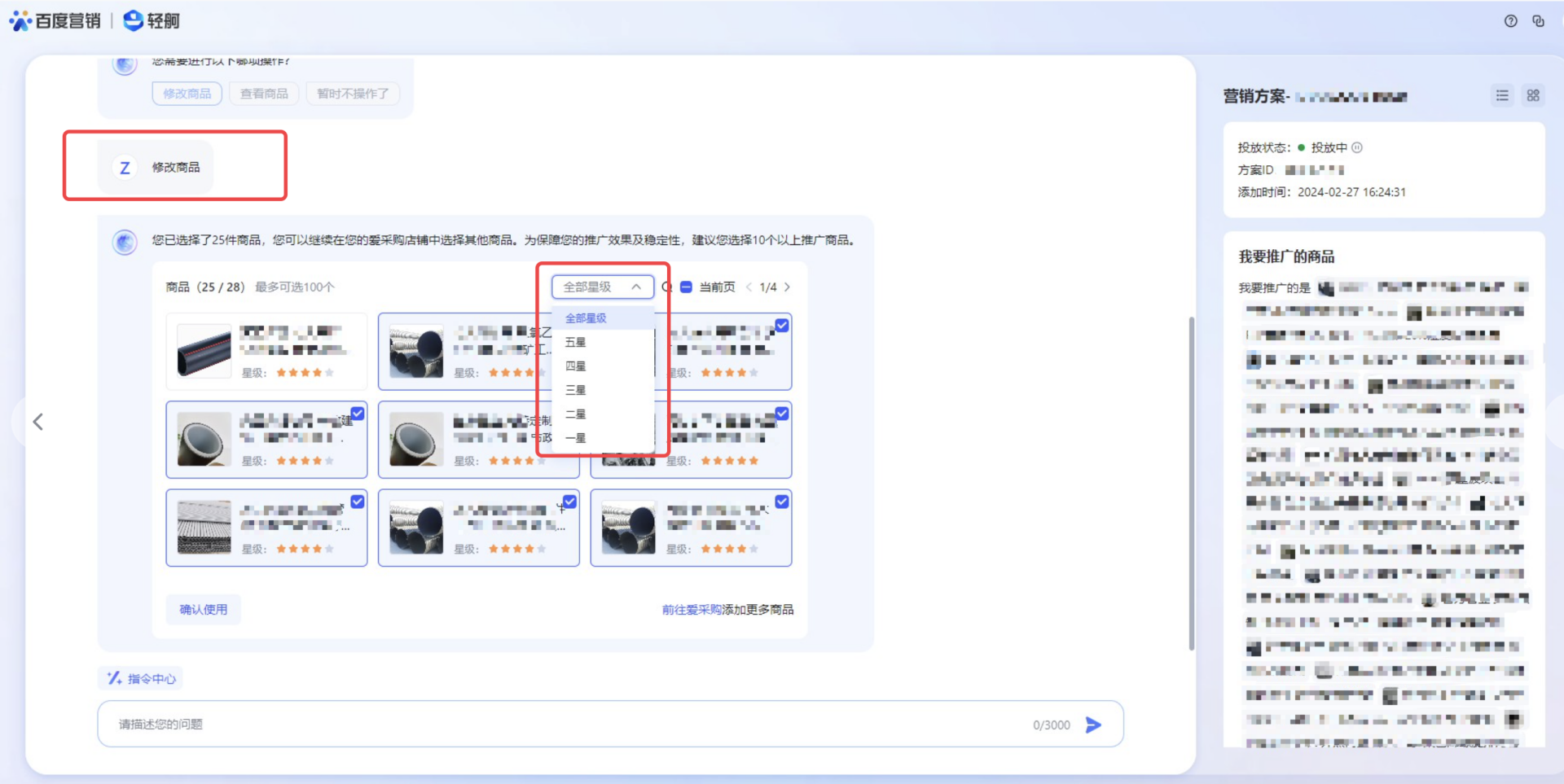Toggle the 当前页 select-all checkbox
The image size is (1564, 784).
coord(686,287)
